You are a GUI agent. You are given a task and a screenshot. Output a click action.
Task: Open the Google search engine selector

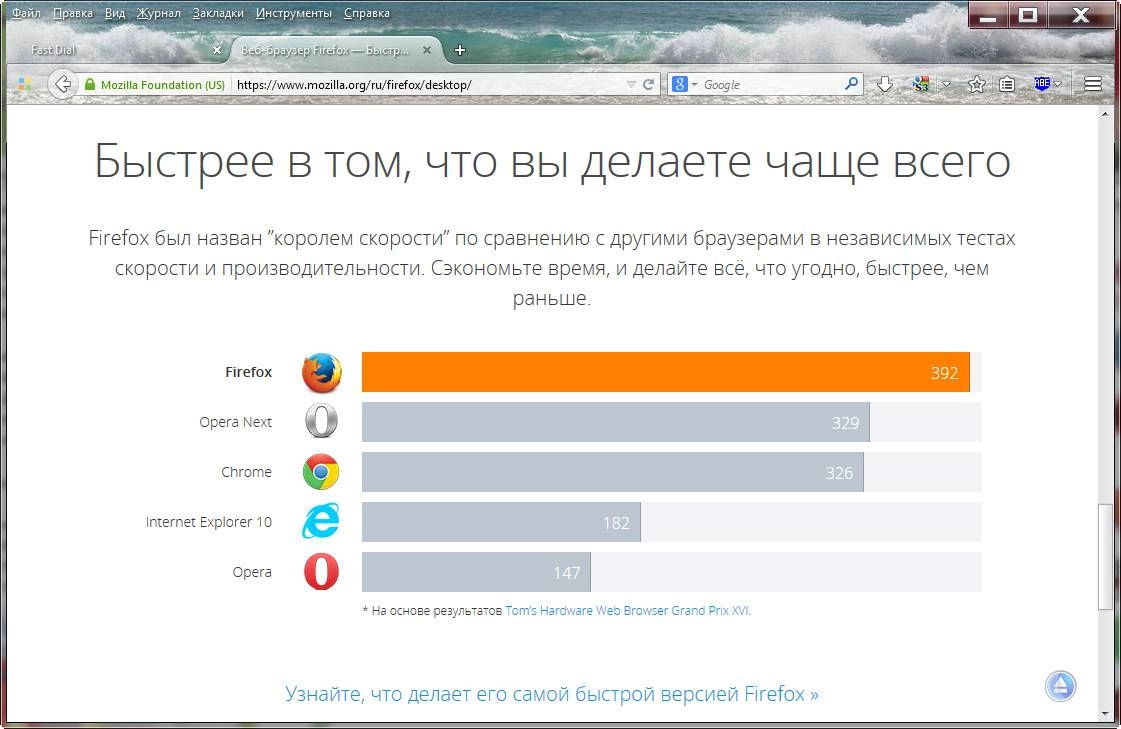pos(684,84)
